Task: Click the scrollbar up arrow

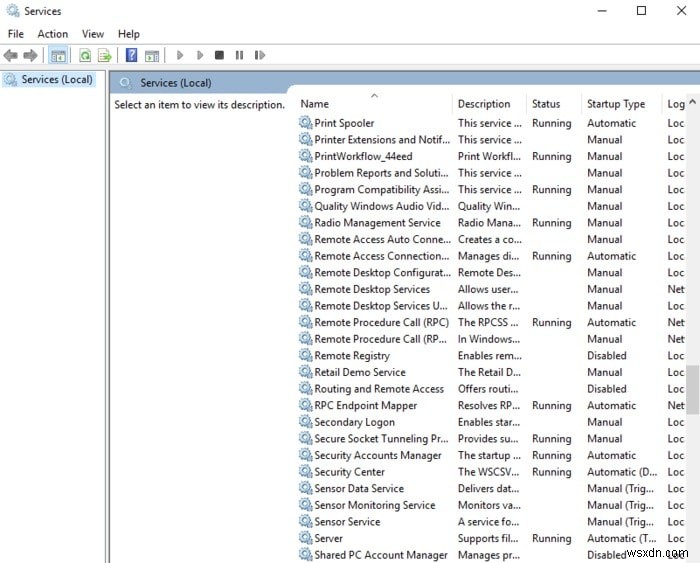Action: coord(693,102)
